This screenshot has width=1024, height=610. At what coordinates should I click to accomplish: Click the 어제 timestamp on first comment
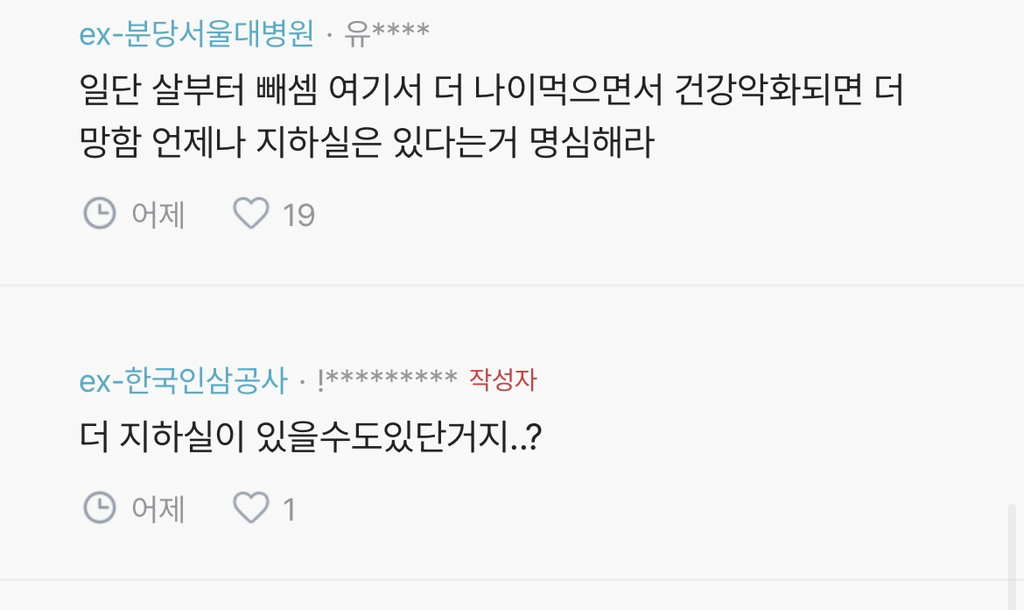click(x=158, y=214)
